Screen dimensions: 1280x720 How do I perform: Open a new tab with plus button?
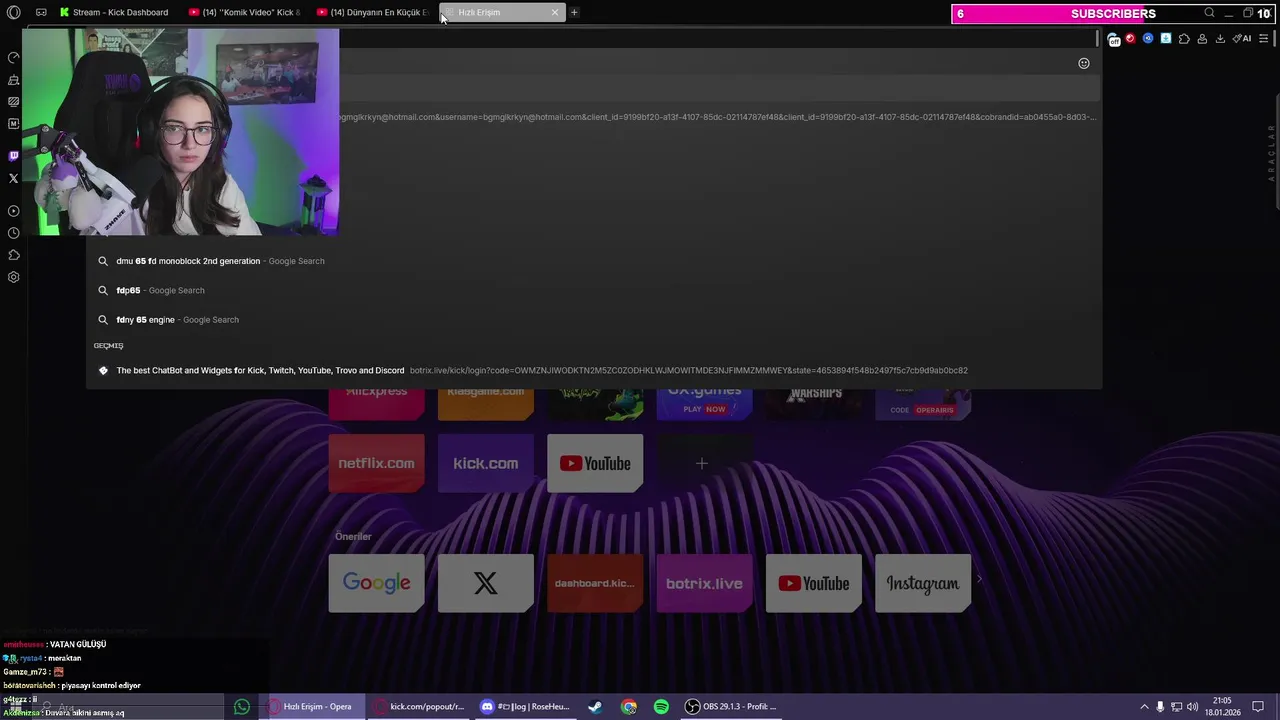point(574,12)
